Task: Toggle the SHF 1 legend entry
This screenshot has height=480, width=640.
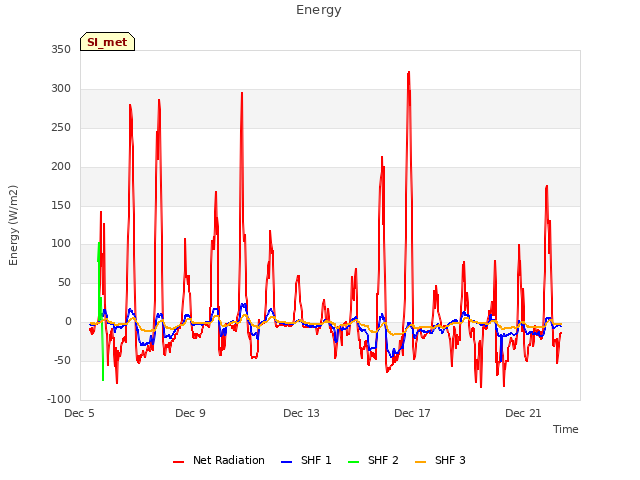Action: click(306, 460)
